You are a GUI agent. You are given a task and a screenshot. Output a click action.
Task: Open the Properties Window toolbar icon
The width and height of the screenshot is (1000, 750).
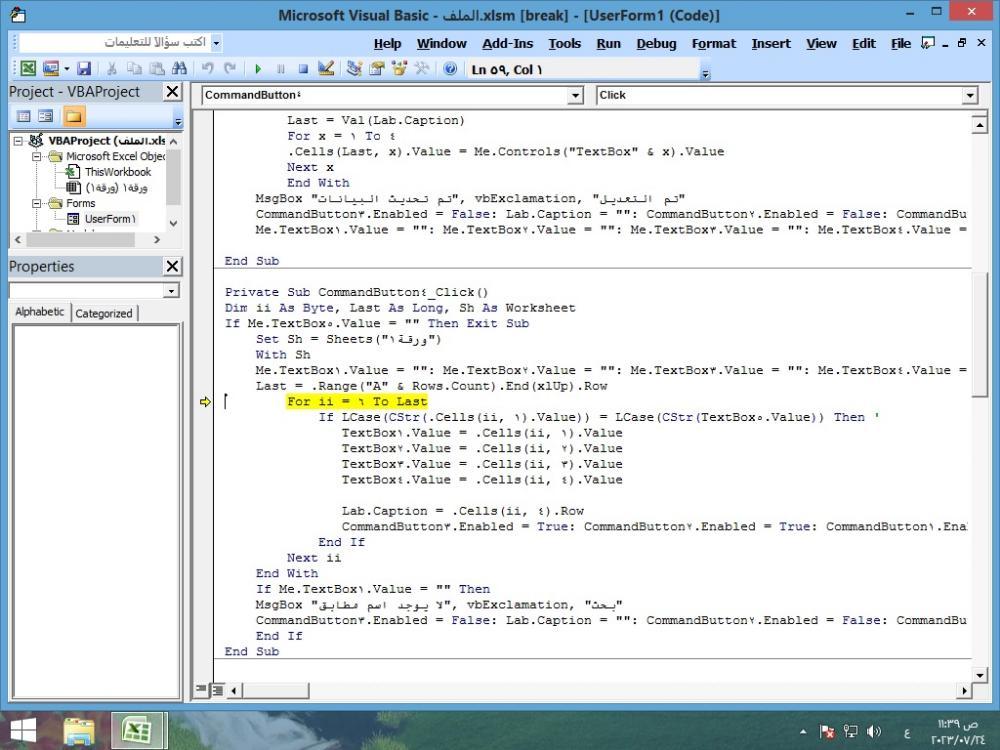377,68
